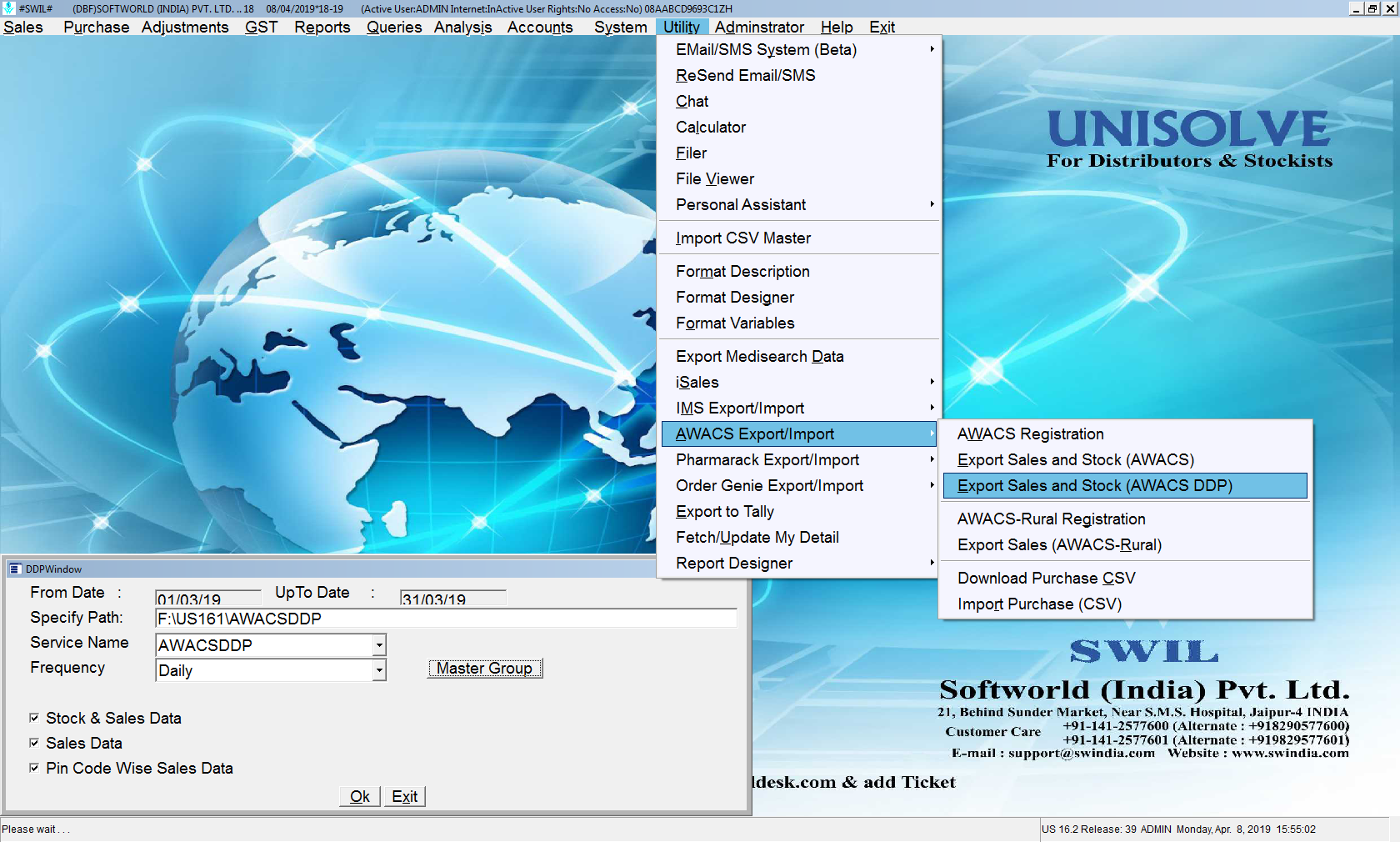The height and width of the screenshot is (842, 1400).
Task: Open the Sales menu
Action: (23, 27)
